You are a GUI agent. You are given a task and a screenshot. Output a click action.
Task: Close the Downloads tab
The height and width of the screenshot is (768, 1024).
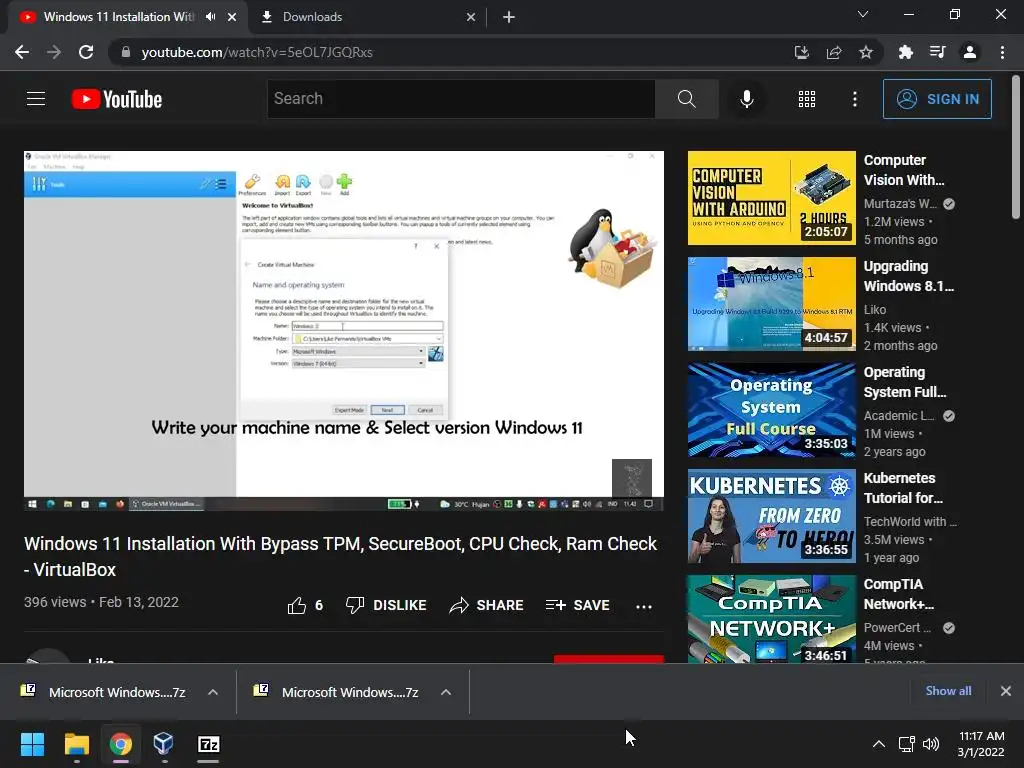click(471, 17)
